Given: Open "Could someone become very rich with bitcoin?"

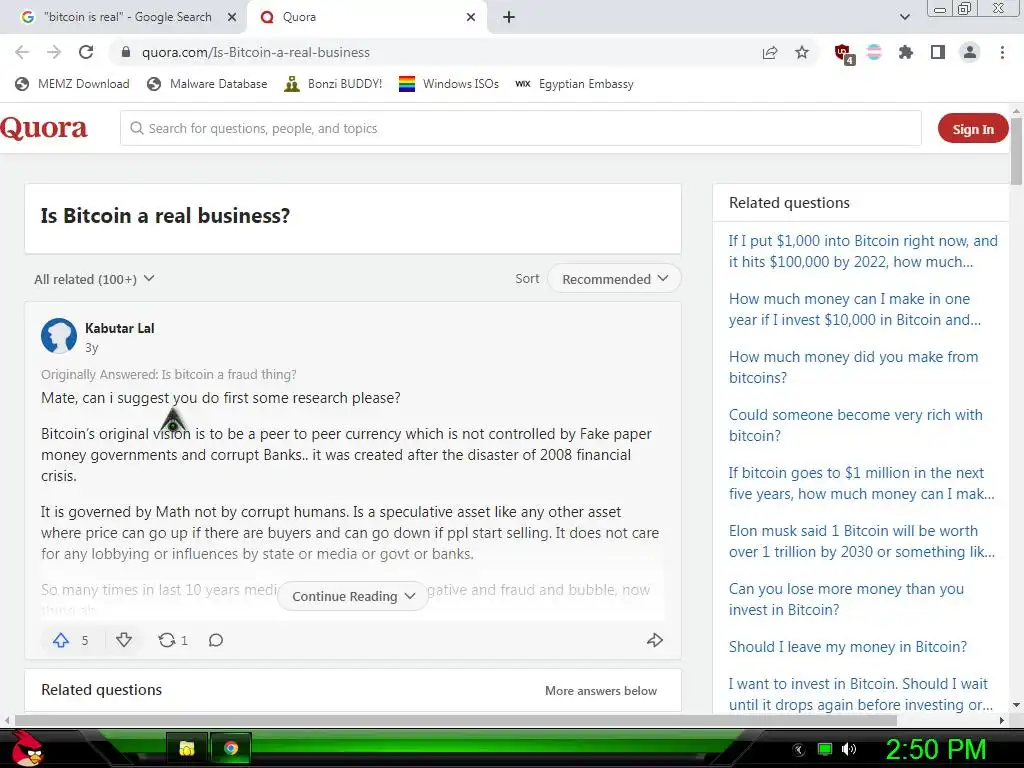Looking at the screenshot, I should coord(856,425).
